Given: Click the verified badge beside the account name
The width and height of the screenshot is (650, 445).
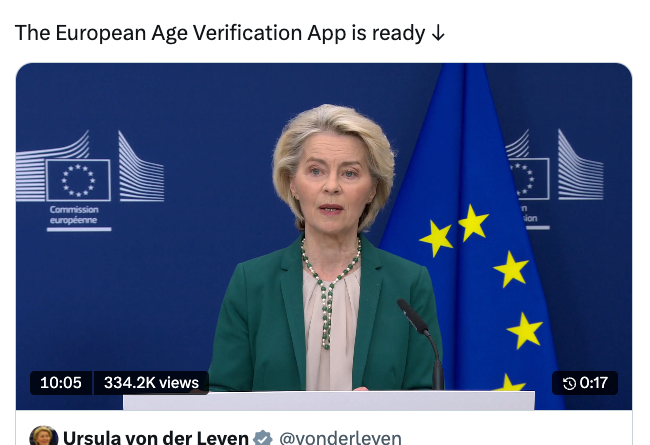Looking at the screenshot, I should (263, 438).
